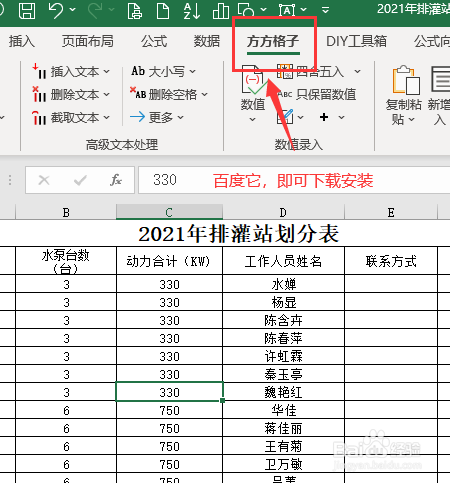Click the cell containing 水婵
This screenshot has height=483, width=450.
pyautogui.click(x=283, y=284)
